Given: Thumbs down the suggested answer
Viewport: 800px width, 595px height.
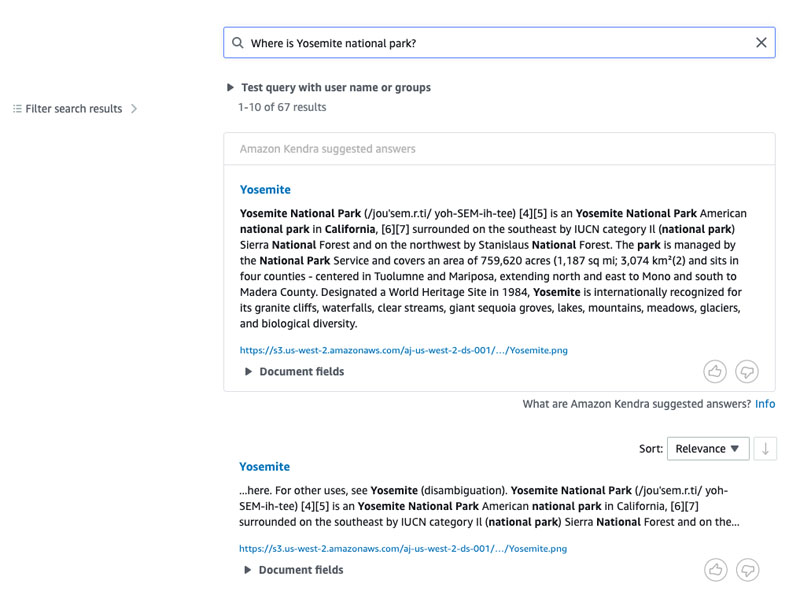Looking at the screenshot, I should [747, 371].
